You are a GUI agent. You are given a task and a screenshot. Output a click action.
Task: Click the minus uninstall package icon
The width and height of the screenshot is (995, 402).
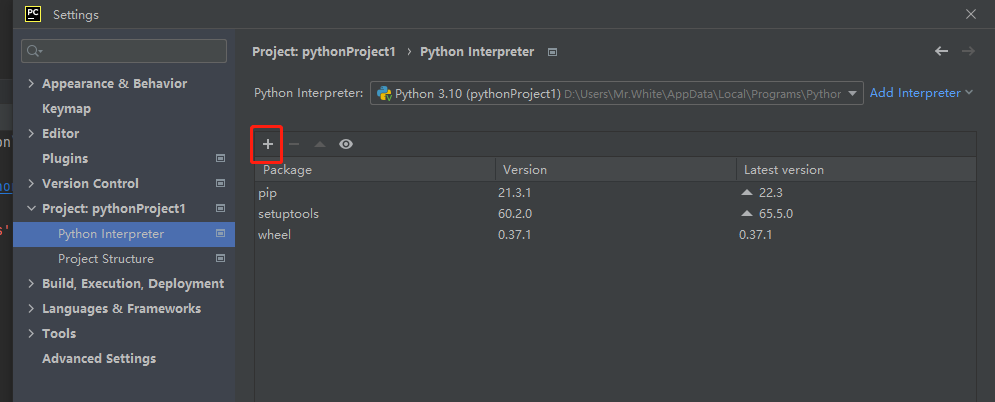click(294, 144)
